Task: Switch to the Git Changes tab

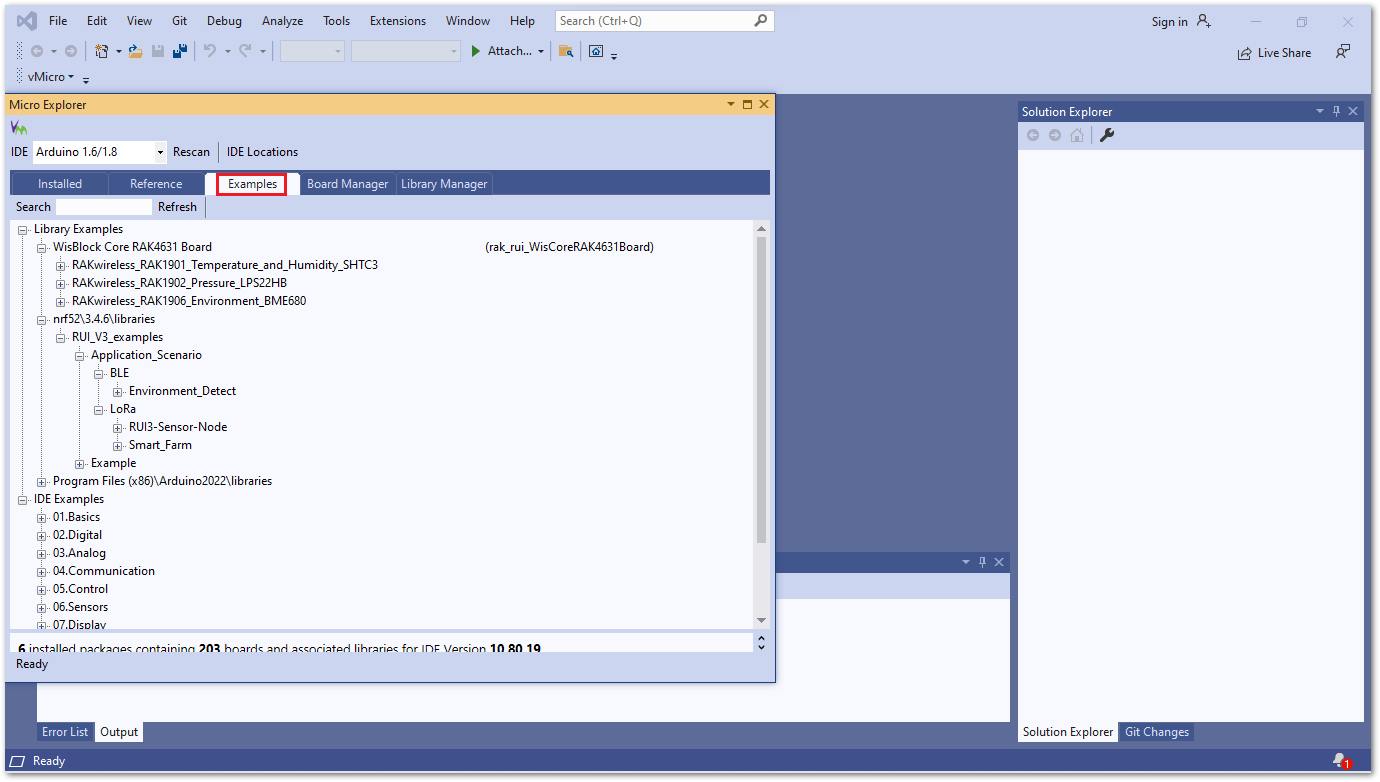Action: (x=1157, y=732)
